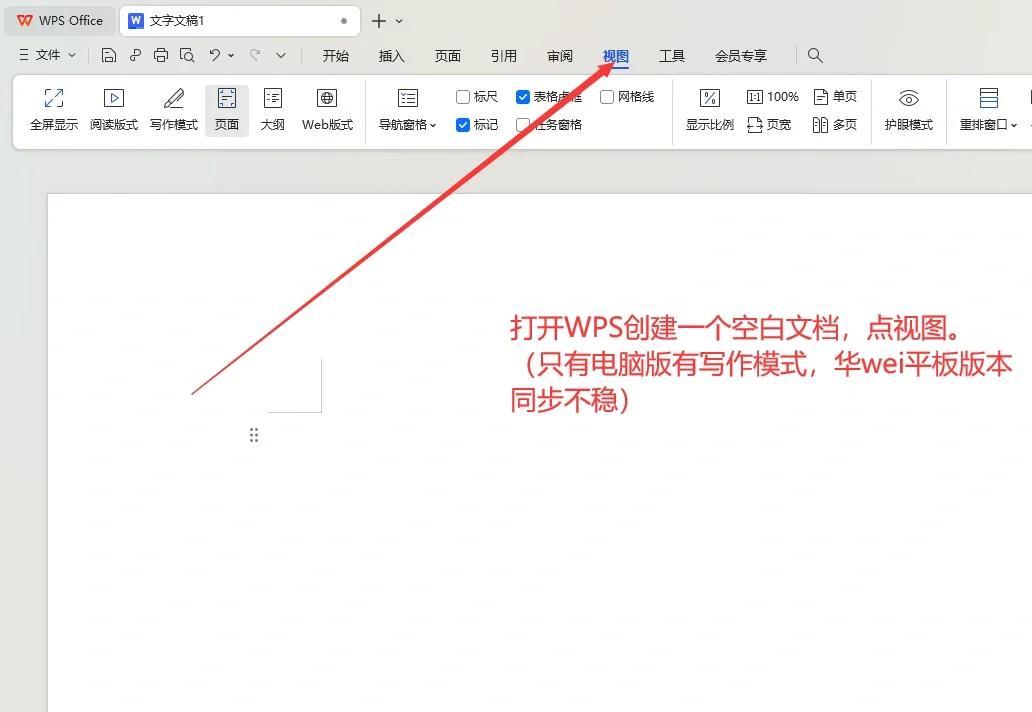This screenshot has height=712, width=1032.
Task: Set zoom to 100% scale
Action: click(x=773, y=96)
